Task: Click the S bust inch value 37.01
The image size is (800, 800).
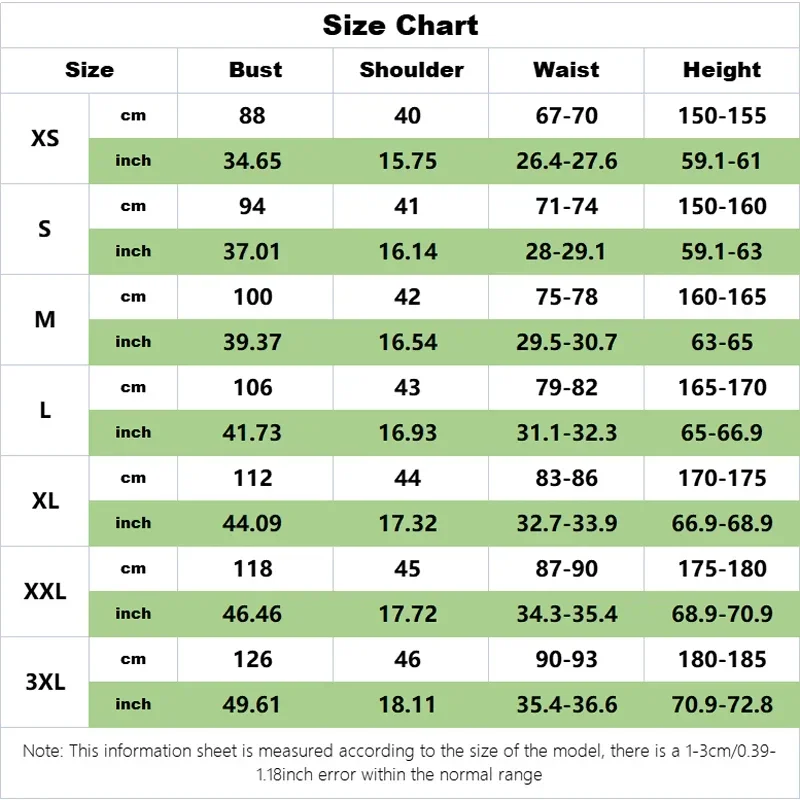Action: tap(252, 252)
